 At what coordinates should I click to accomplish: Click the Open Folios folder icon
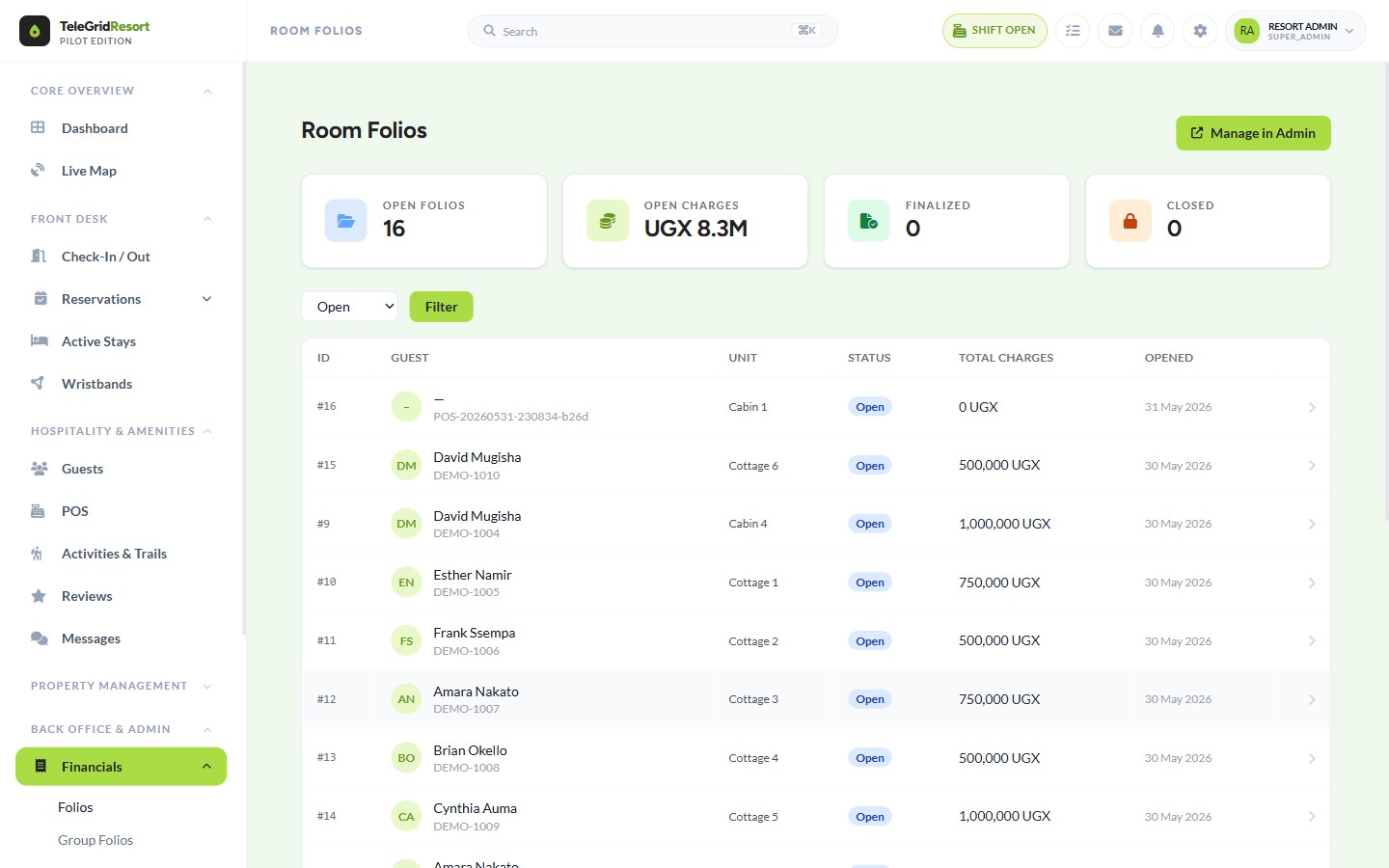pos(345,221)
